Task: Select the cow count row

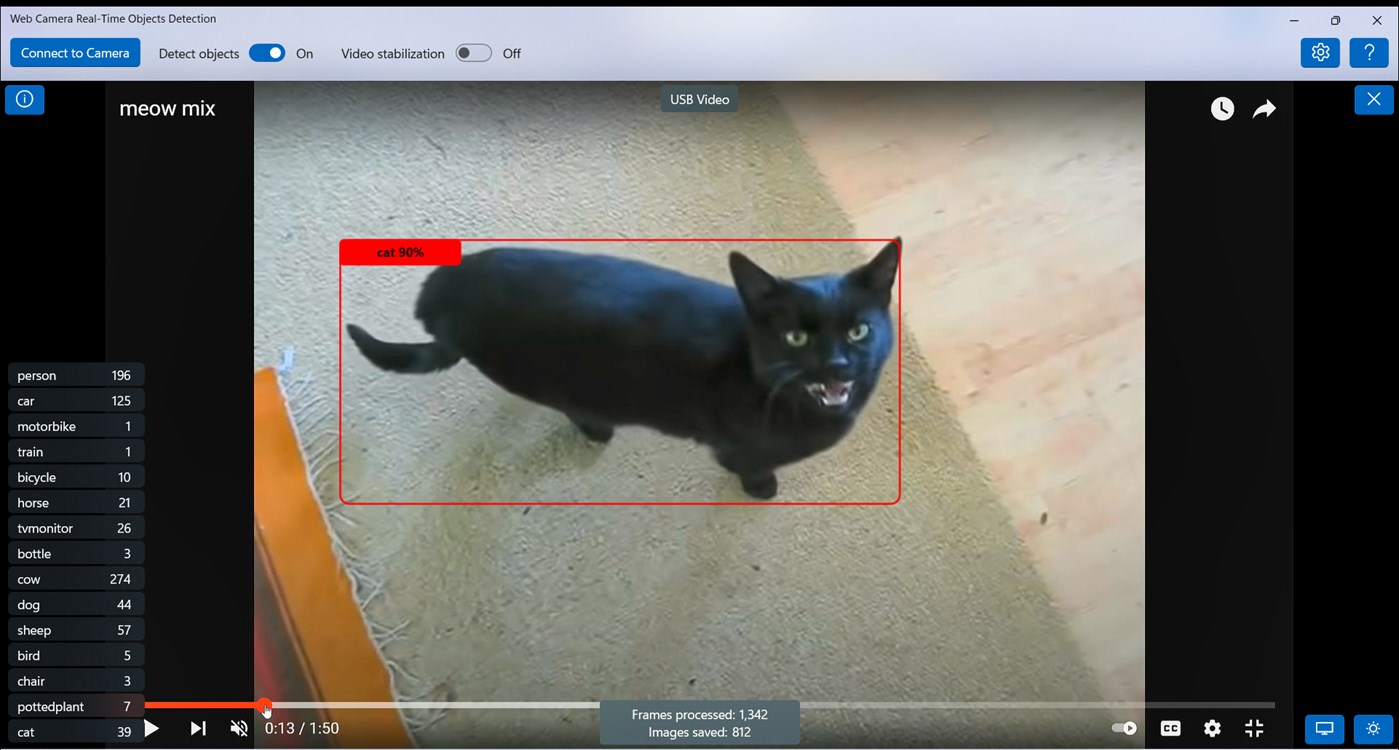Action: [x=76, y=579]
